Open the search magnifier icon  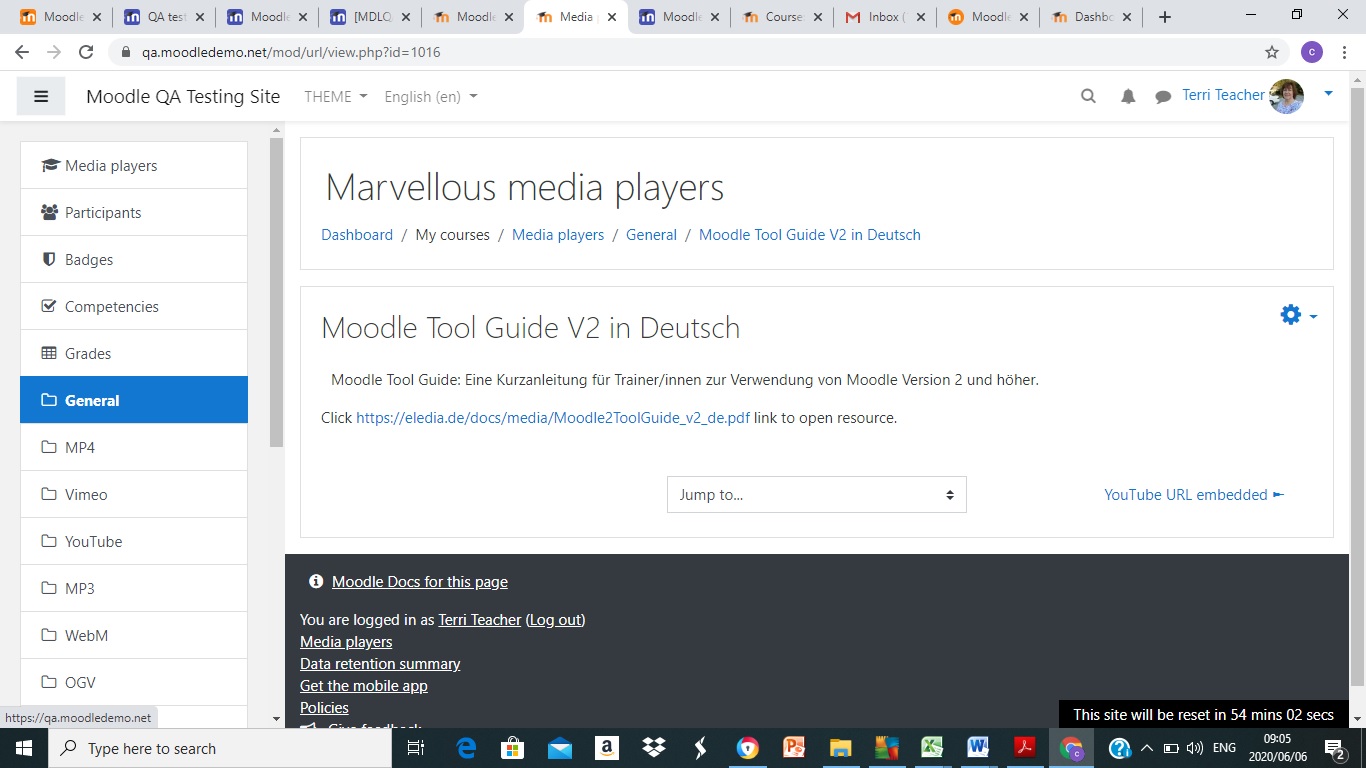click(1088, 96)
